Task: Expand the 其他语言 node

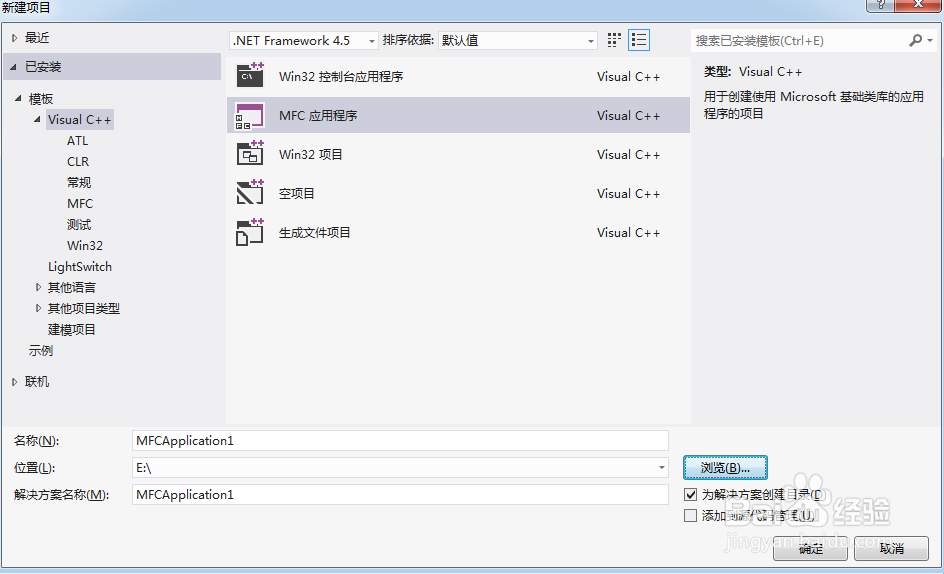Action: tap(38, 287)
